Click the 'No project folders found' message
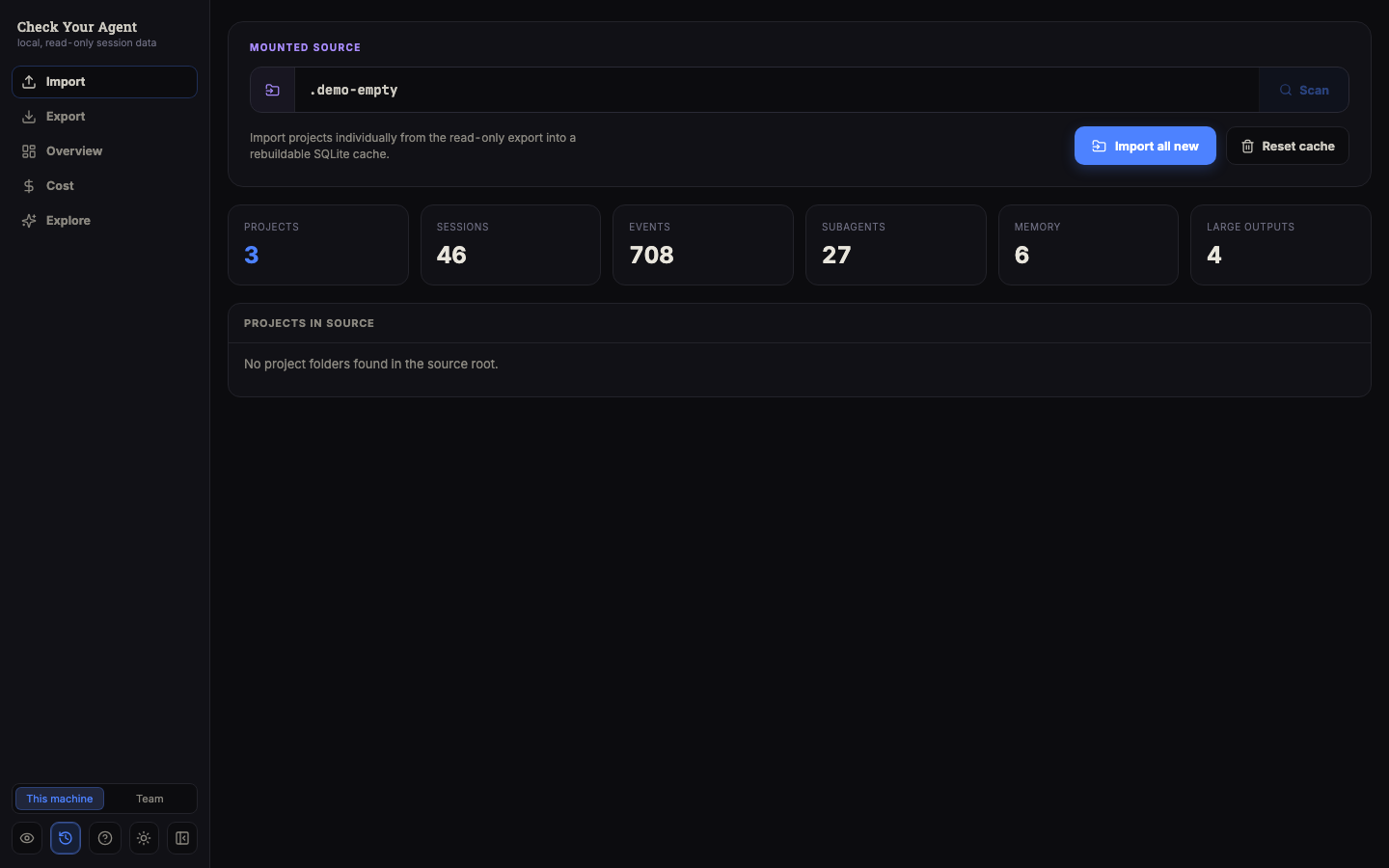 371,364
